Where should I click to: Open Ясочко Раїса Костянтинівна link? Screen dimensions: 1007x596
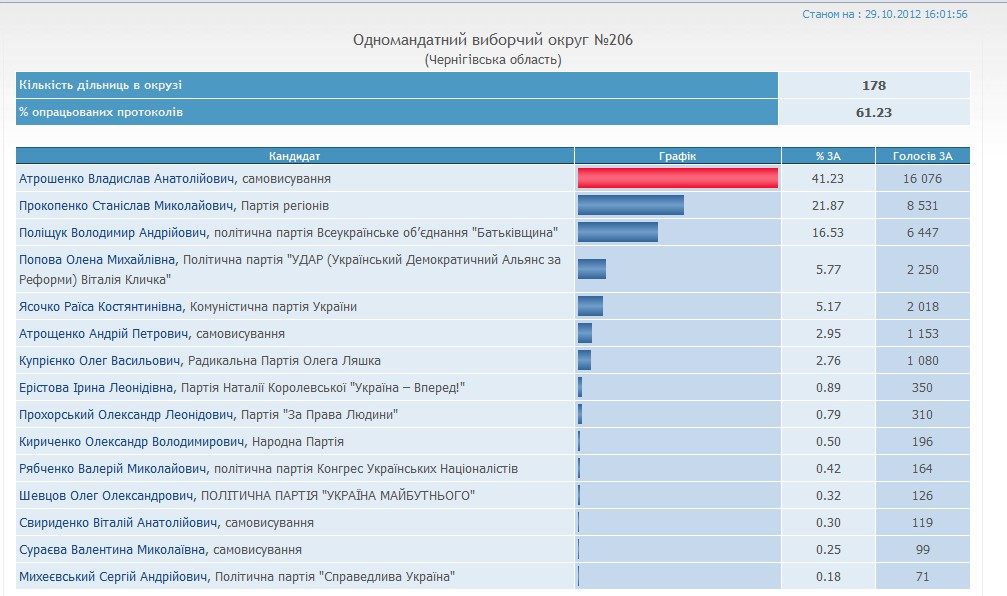[x=103, y=307]
